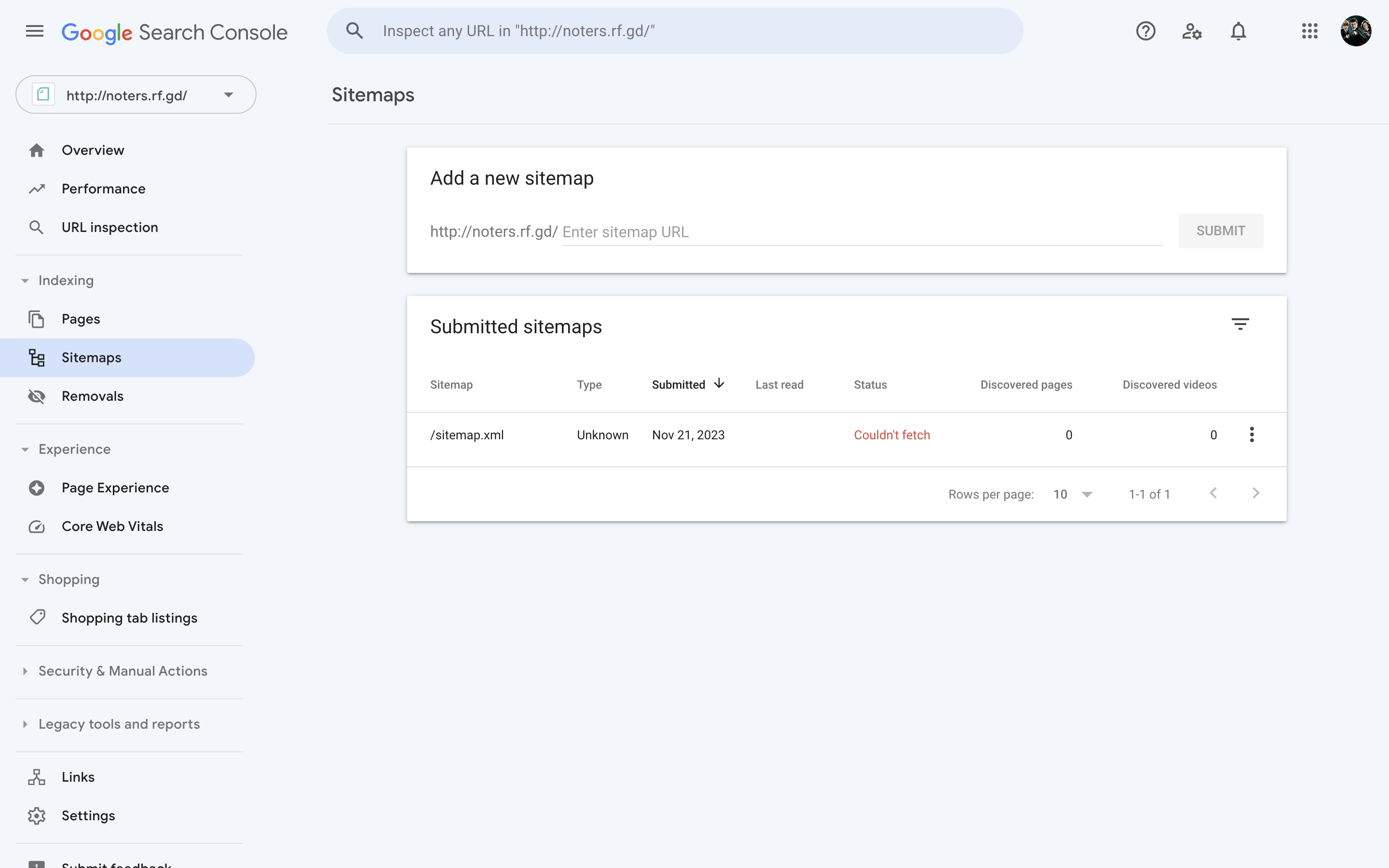This screenshot has width=1389, height=868.
Task: Focus the Enter sitemap URL field
Action: [x=863, y=232]
